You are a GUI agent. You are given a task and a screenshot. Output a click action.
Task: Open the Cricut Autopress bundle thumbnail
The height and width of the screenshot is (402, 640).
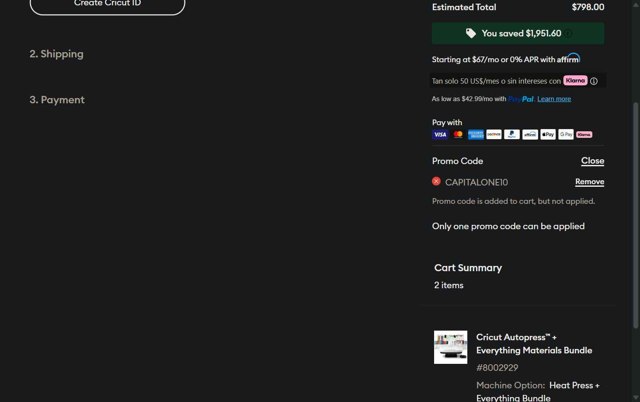tap(451, 347)
